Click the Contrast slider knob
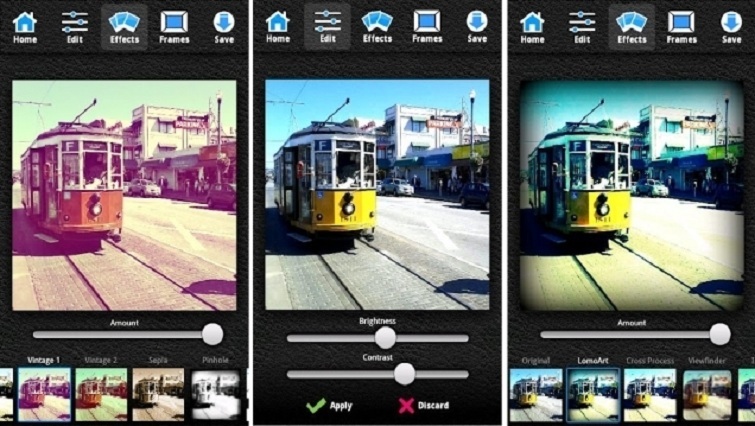Image resolution: width=755 pixels, height=426 pixels. (404, 374)
